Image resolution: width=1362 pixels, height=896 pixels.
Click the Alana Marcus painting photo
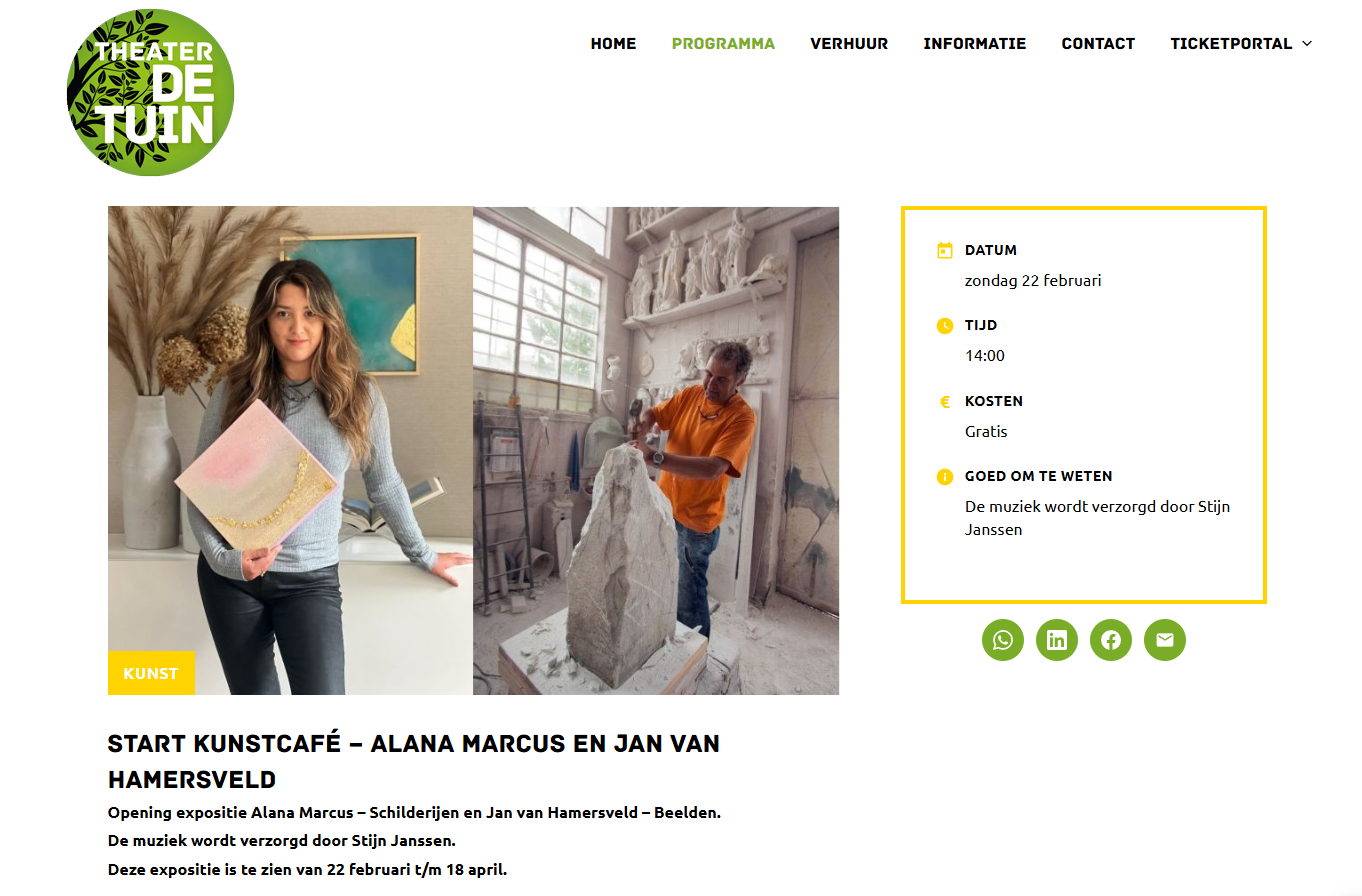click(290, 450)
